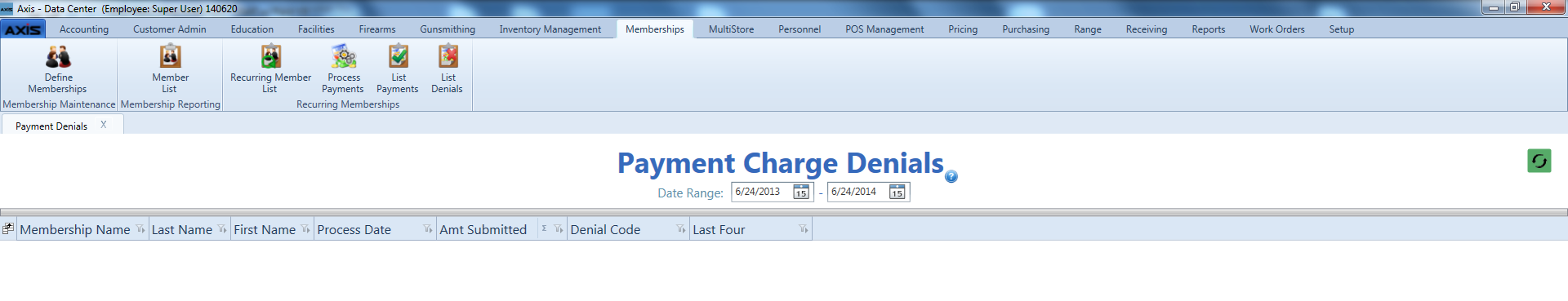
Task: Open the POS Management tab
Action: [884, 29]
